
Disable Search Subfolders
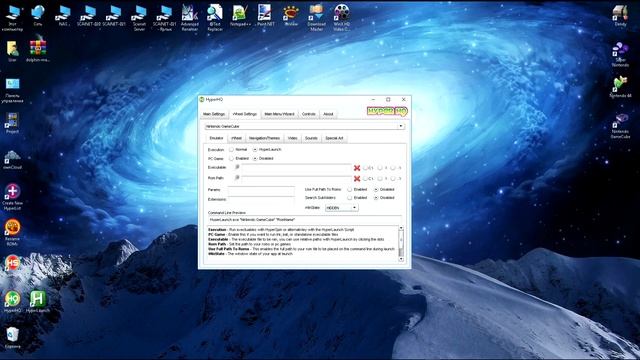click(376, 198)
